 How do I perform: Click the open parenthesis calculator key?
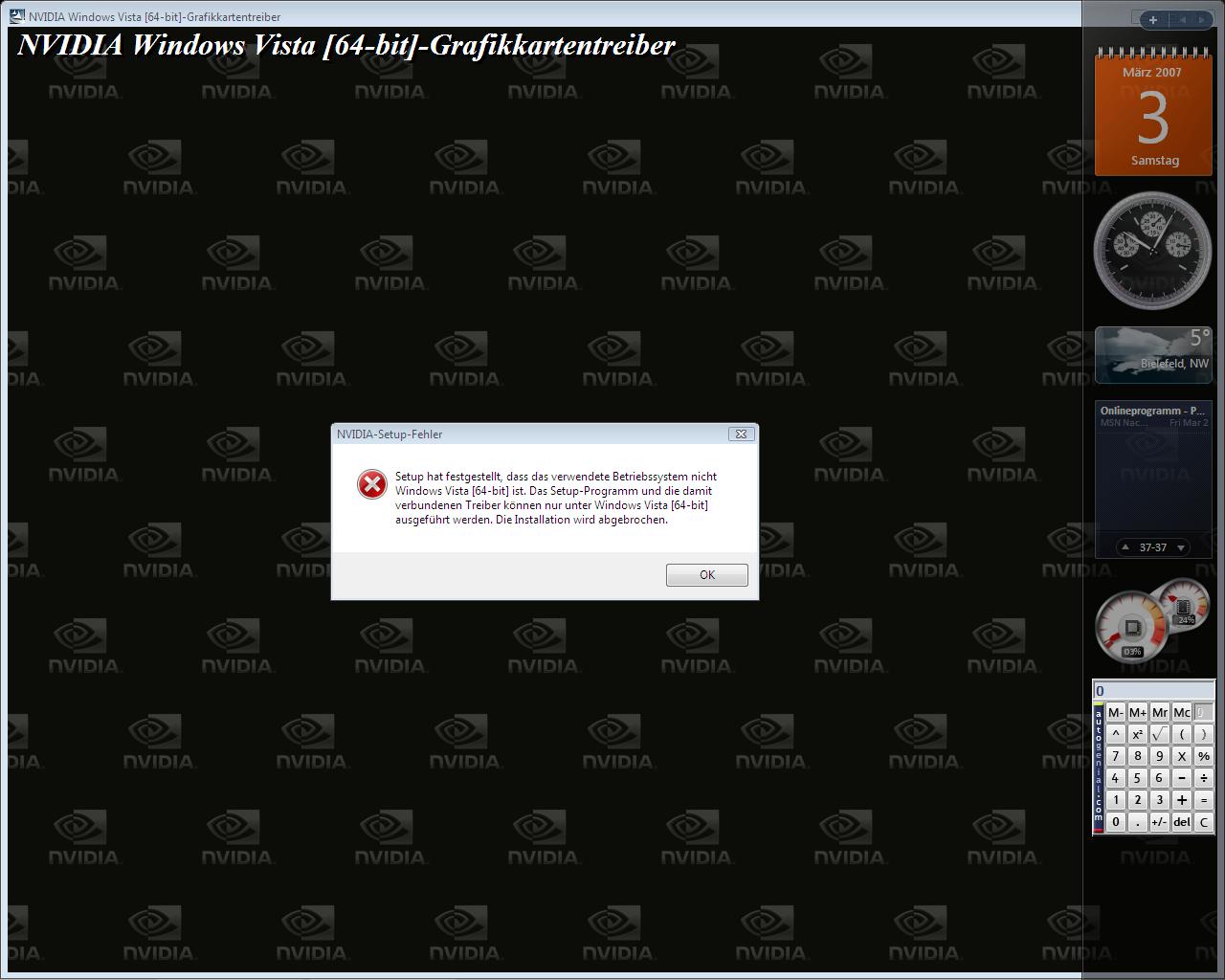pyautogui.click(x=1182, y=734)
